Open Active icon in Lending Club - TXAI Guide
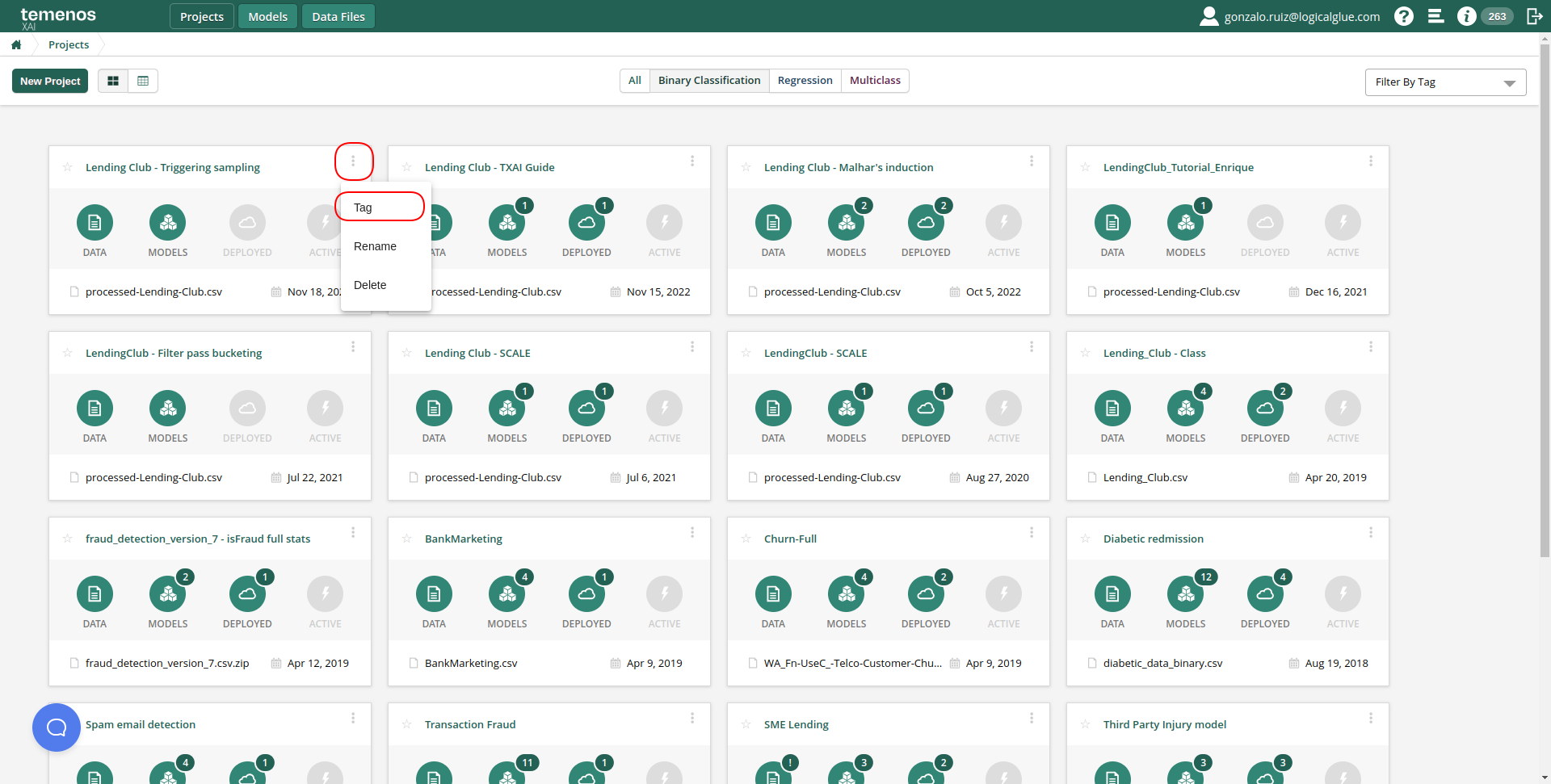This screenshot has width=1551, height=784. [x=664, y=223]
